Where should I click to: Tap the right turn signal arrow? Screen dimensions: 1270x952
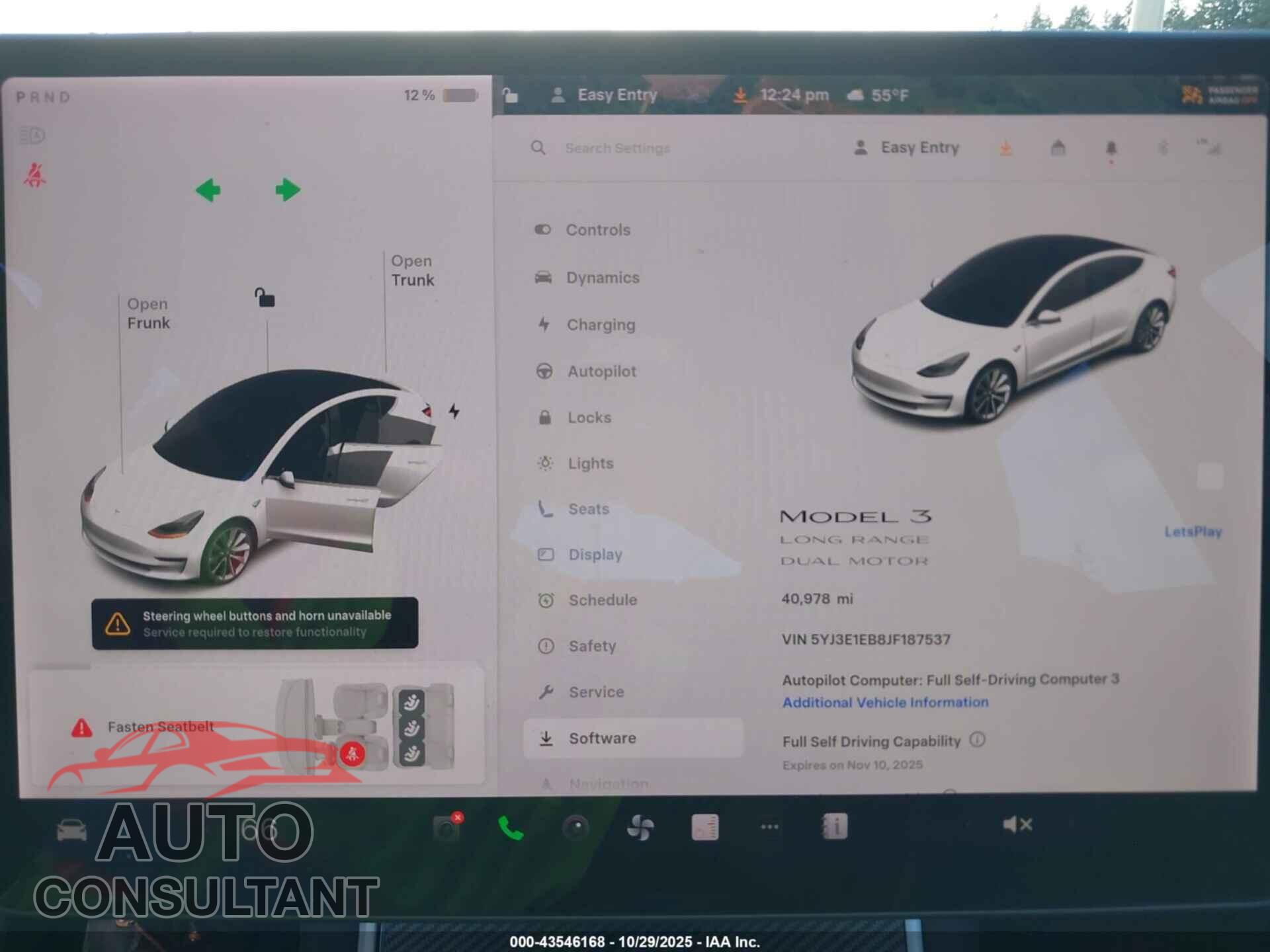coord(288,190)
